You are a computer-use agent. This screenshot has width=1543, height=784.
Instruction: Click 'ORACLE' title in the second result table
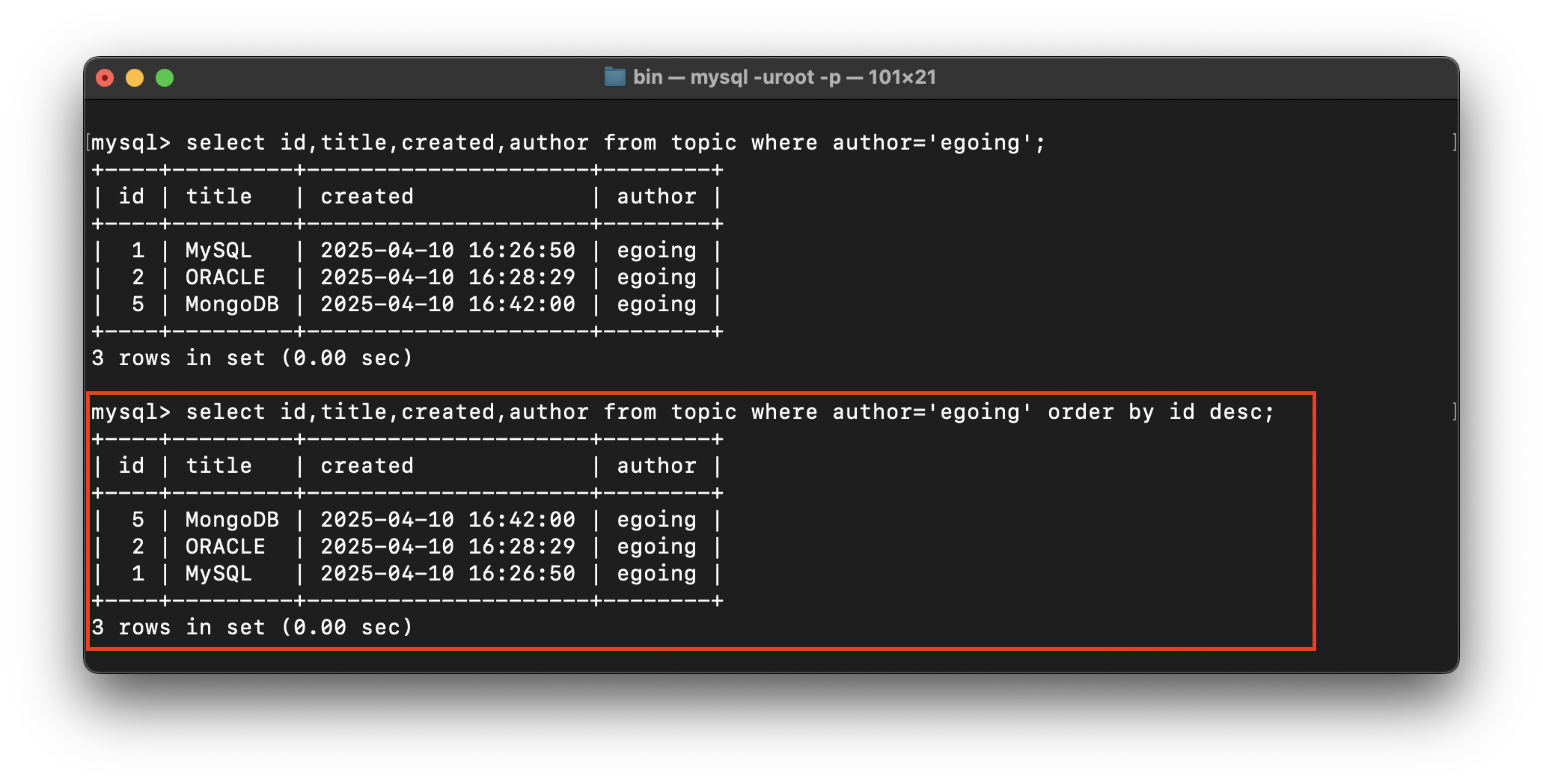(225, 547)
